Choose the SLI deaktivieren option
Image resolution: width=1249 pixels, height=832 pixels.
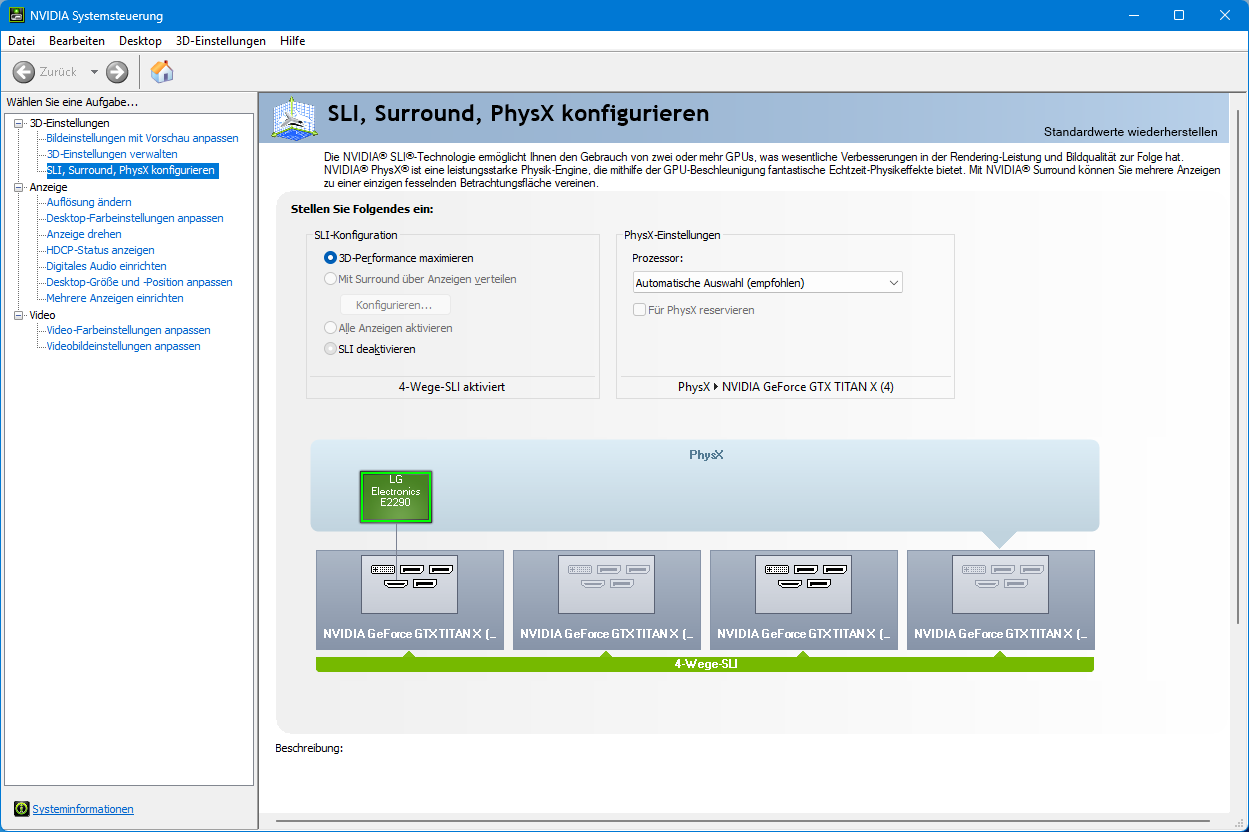click(331, 349)
